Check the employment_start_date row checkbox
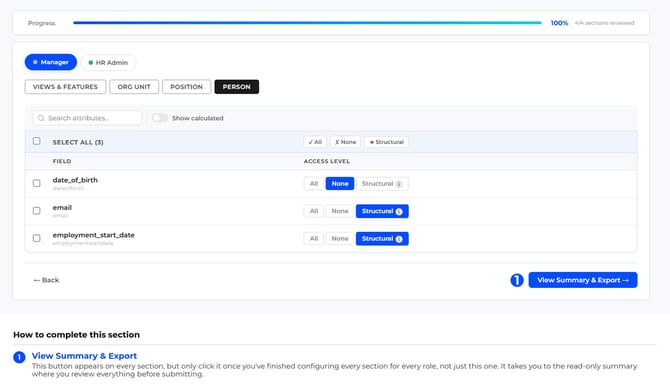Screen dimensions: 670x384 37,238
